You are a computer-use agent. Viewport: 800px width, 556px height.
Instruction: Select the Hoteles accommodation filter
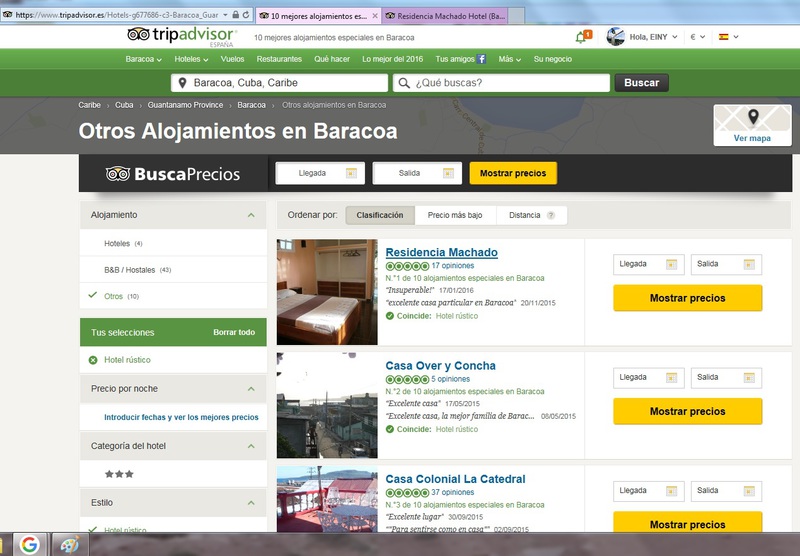(117, 243)
